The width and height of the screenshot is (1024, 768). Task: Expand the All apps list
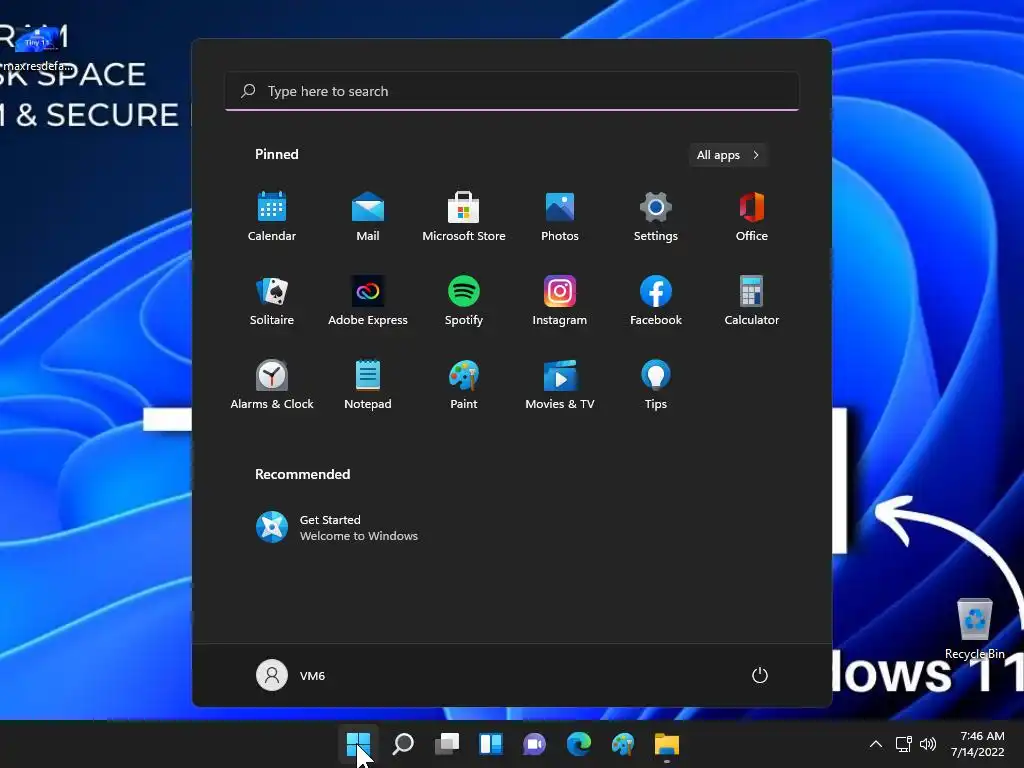click(x=728, y=155)
